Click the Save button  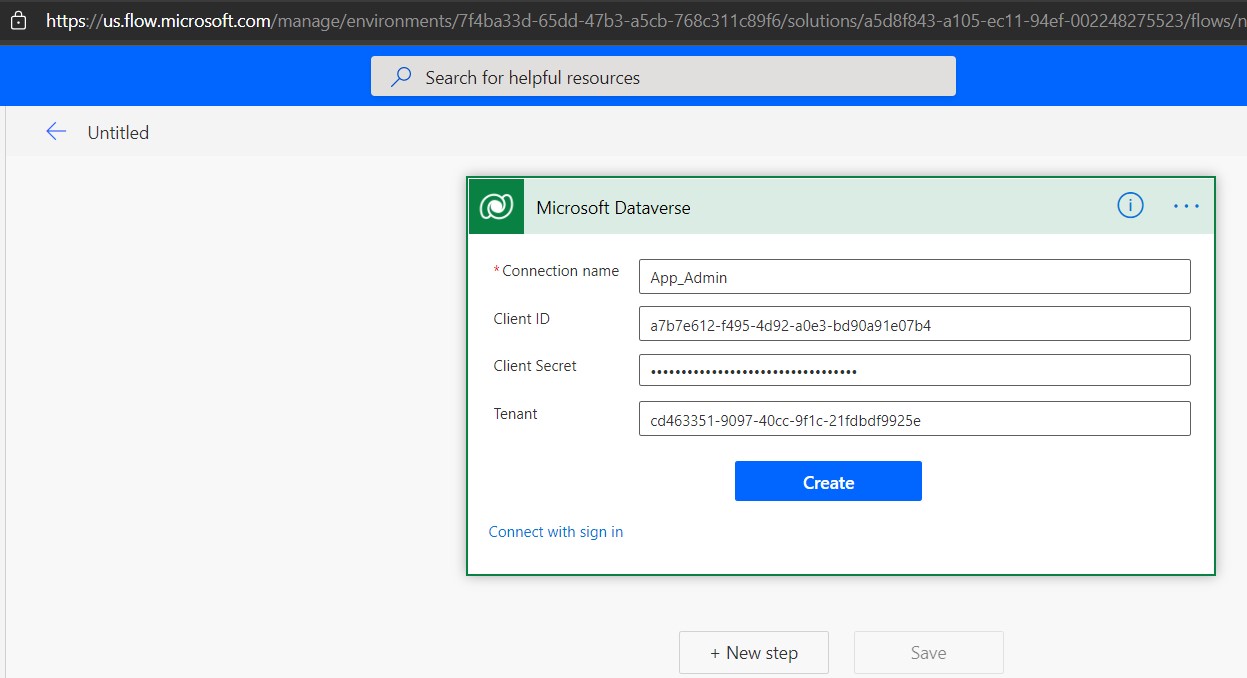tap(929, 653)
